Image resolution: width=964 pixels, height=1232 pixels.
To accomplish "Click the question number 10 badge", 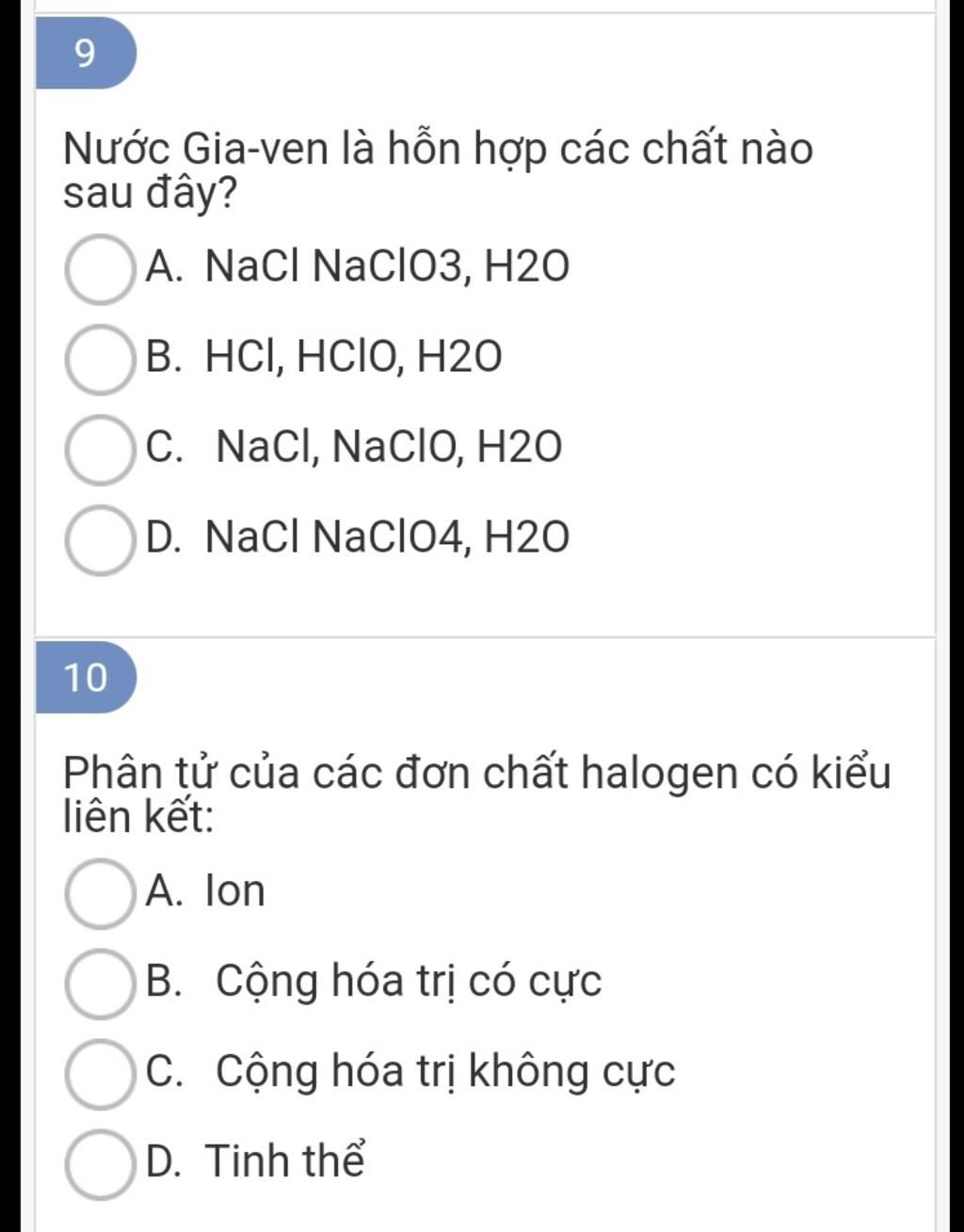I will 86,677.
